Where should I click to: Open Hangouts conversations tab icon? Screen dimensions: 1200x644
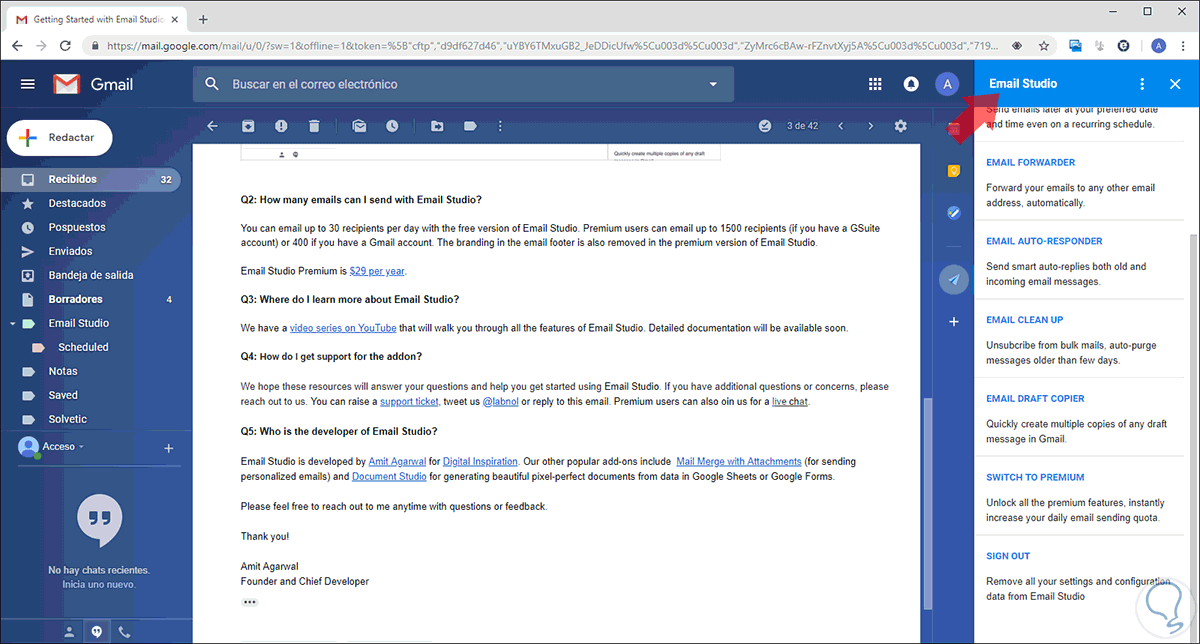(97, 632)
